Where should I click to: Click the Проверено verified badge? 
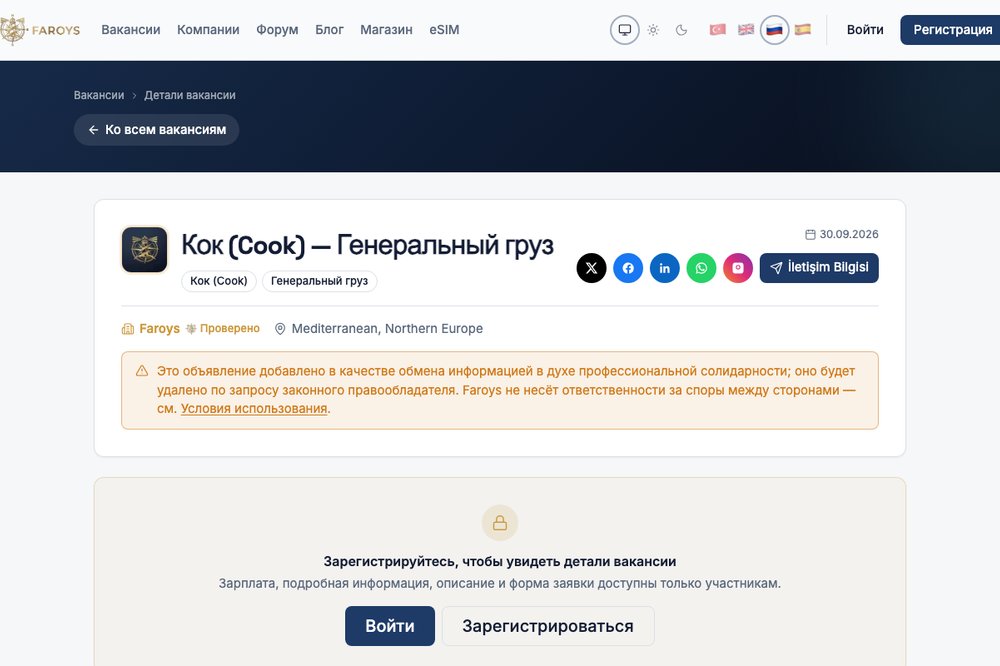point(223,329)
